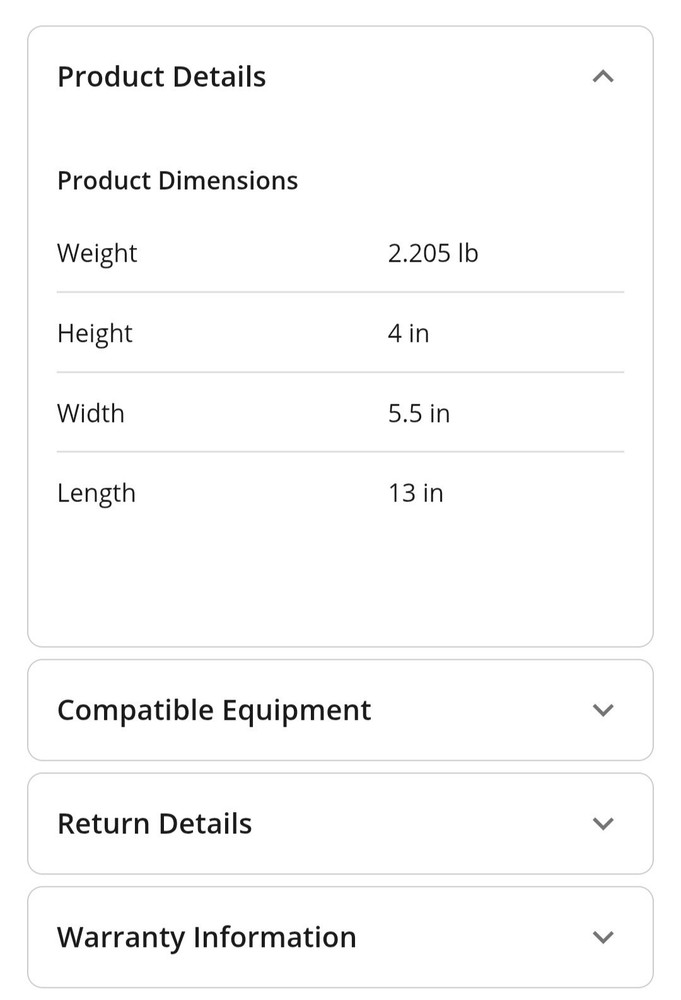Viewport: 681px width, 1000px height.
Task: Open the Warranty Information section title
Action: click(206, 937)
